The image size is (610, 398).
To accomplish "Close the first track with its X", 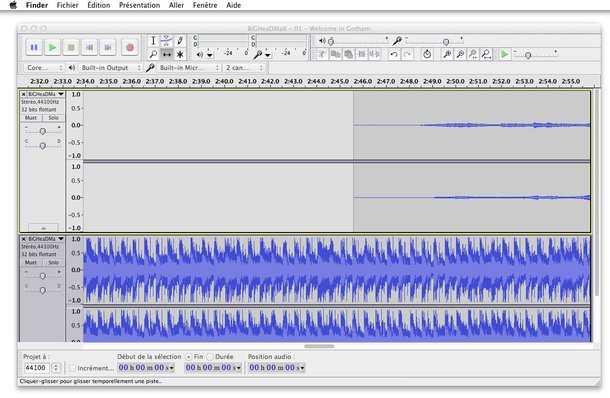I will point(23,94).
